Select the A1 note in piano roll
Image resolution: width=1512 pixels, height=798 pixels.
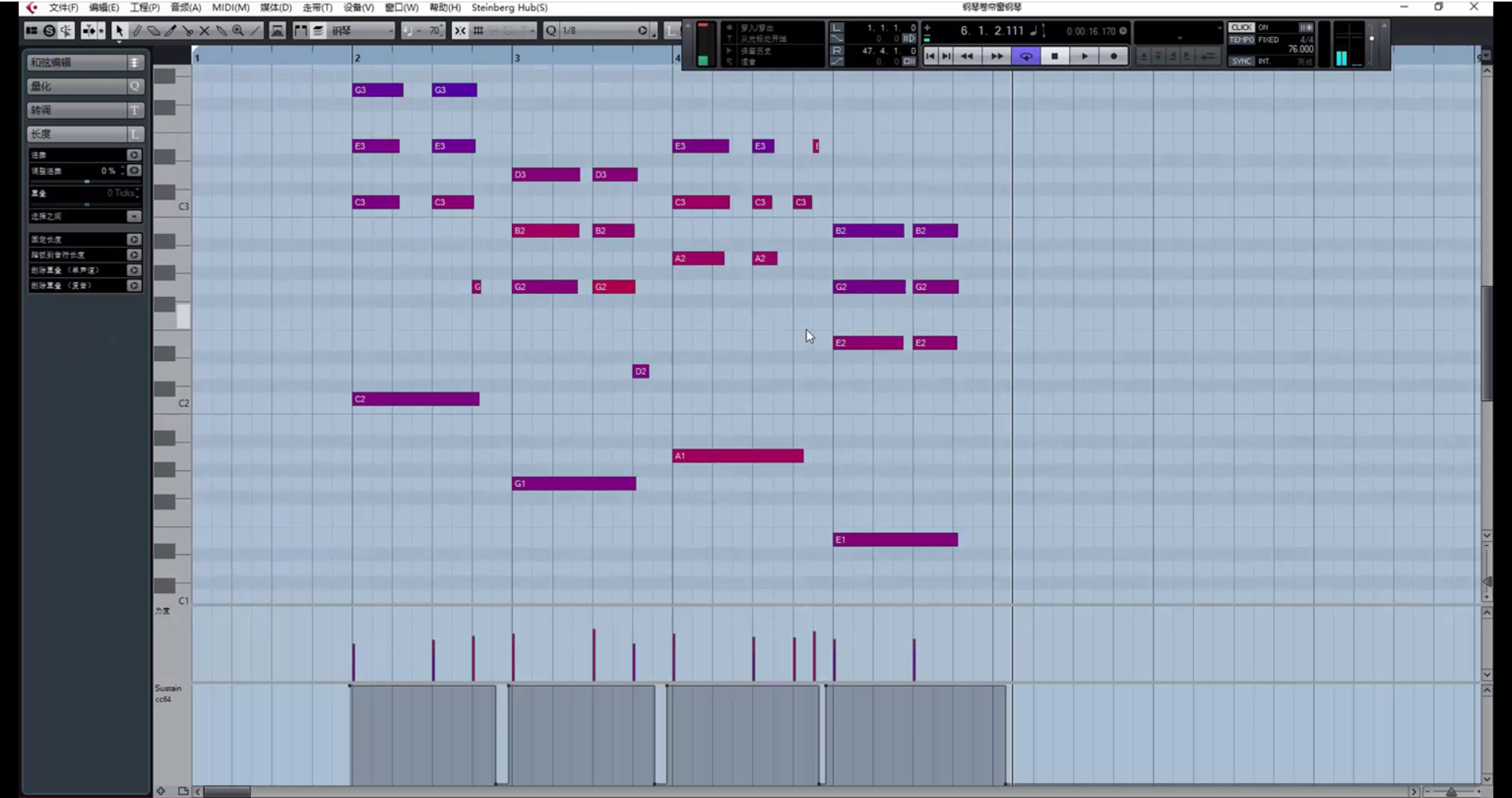(738, 456)
